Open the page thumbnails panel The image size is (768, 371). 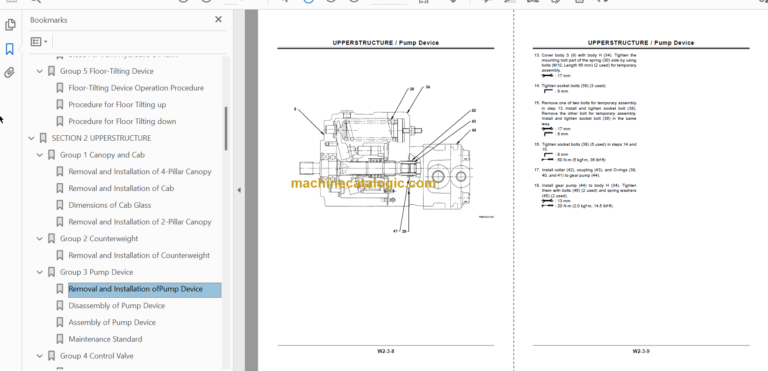(x=10, y=25)
